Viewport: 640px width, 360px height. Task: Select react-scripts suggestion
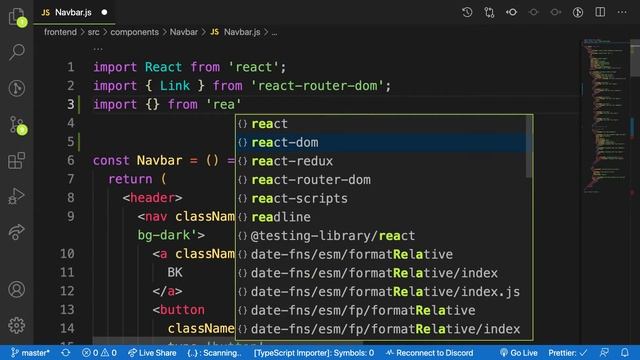point(381,199)
